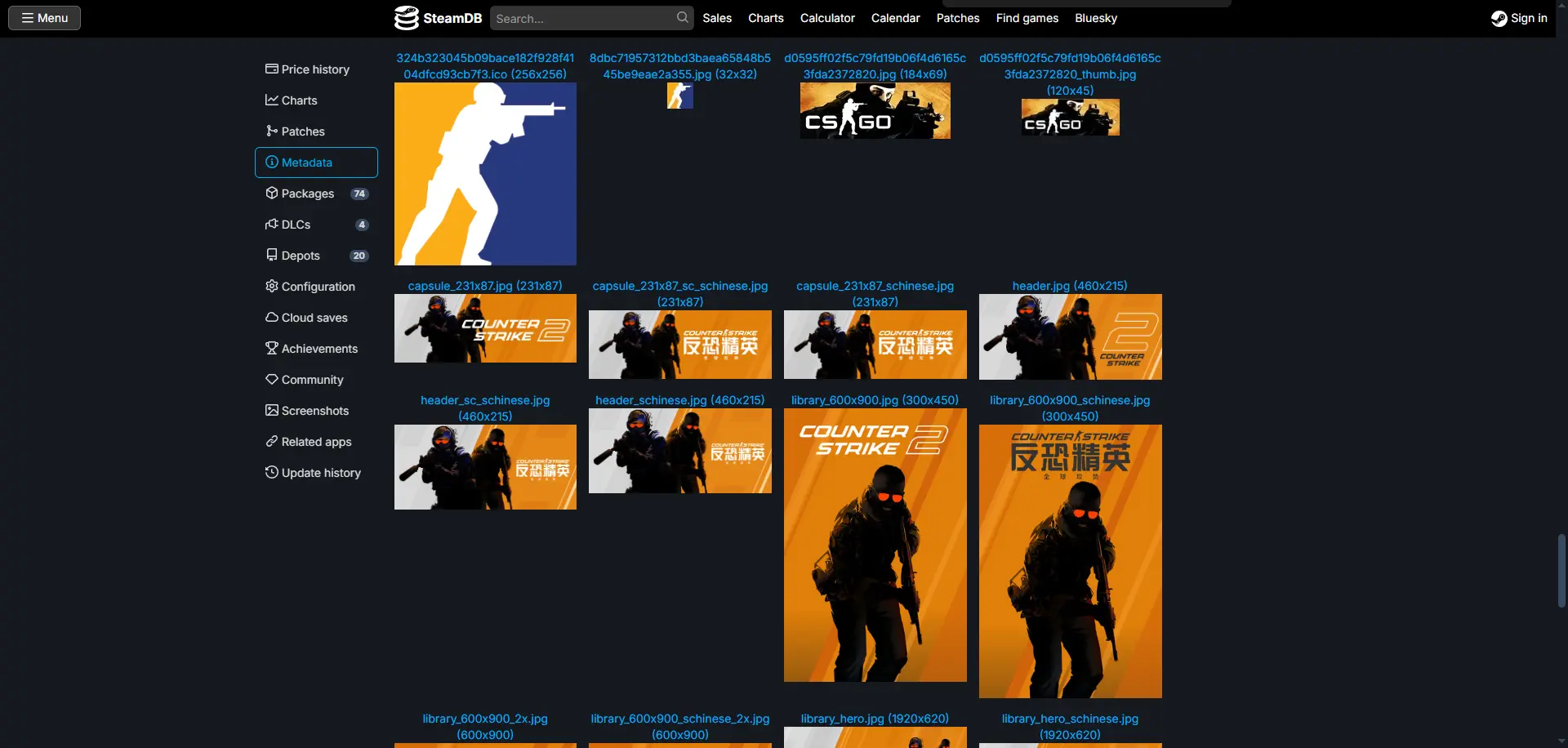This screenshot has height=748, width=1568.
Task: Go to Calculator in top navigation
Action: click(827, 18)
